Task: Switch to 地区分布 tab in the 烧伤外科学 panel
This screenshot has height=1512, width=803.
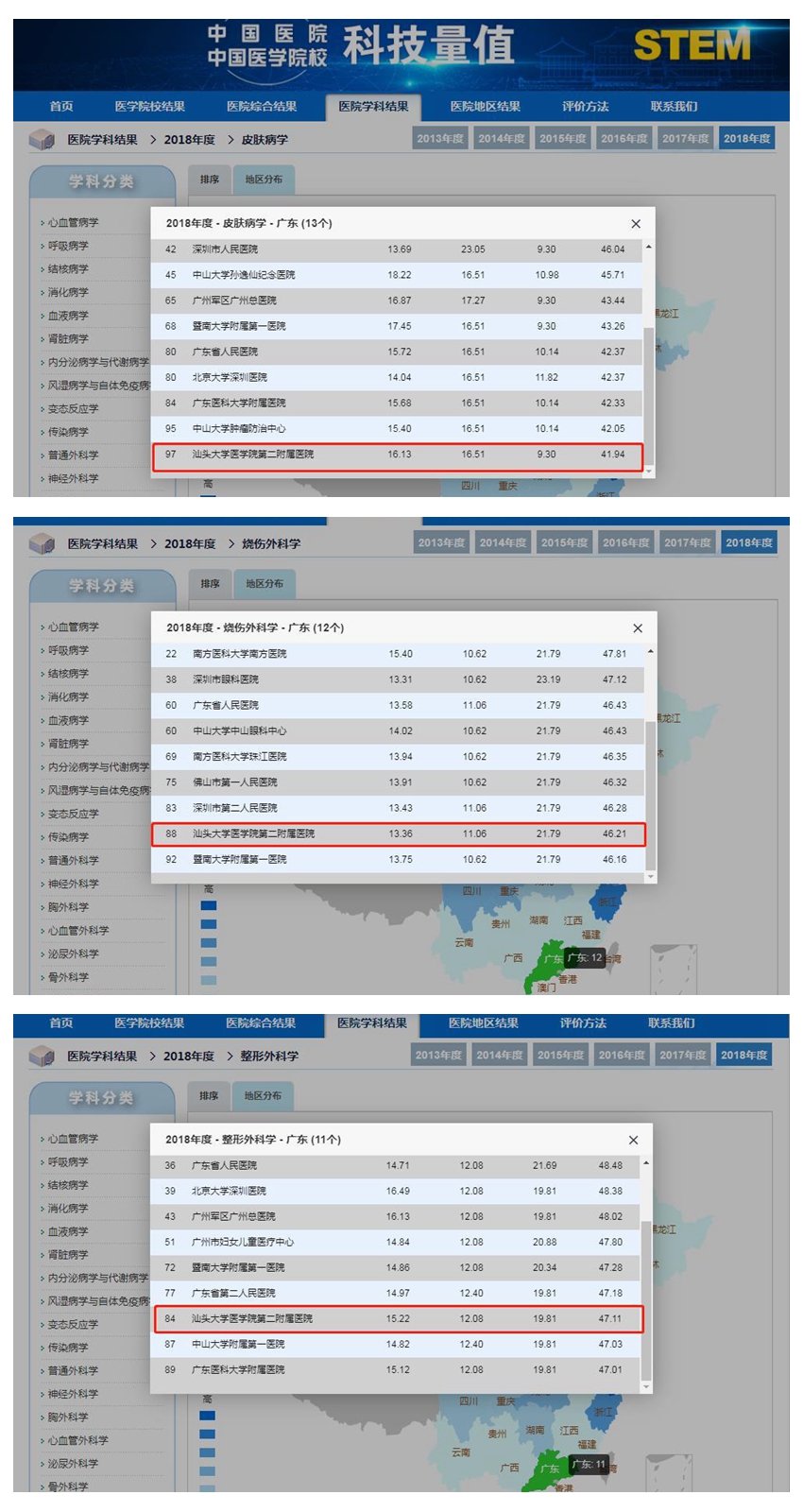Action: (x=265, y=584)
